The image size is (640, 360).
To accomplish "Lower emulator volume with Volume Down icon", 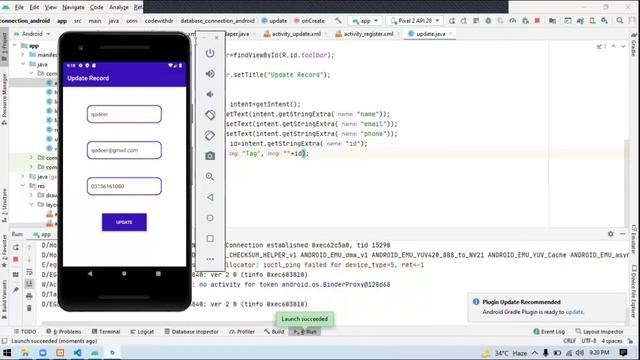I will (x=210, y=94).
